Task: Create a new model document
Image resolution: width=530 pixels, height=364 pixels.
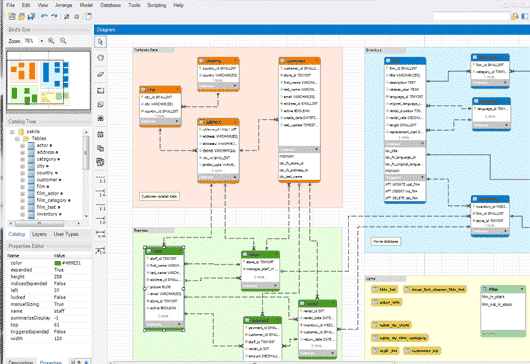Action: pos(12,16)
